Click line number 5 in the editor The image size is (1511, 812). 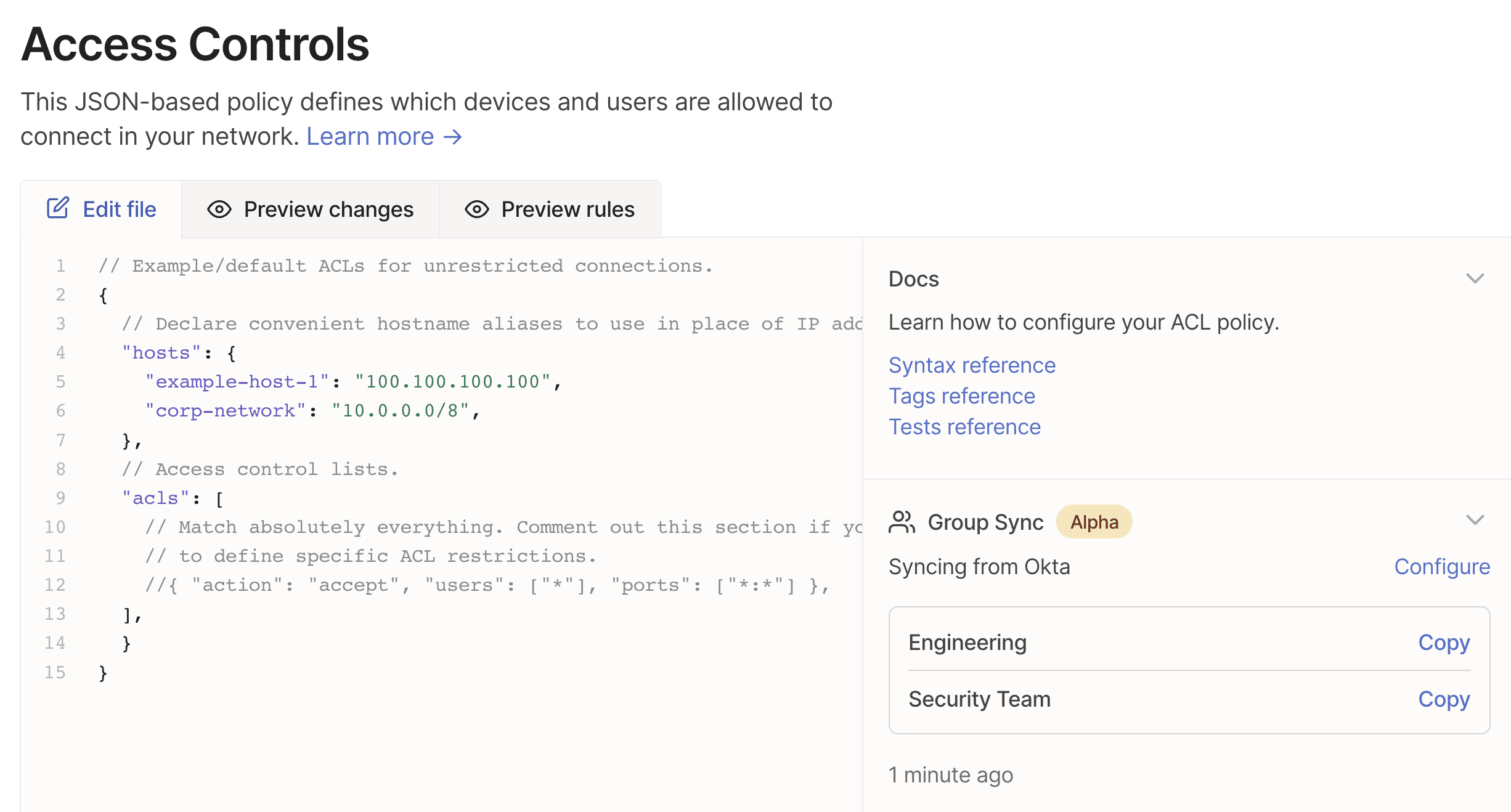[60, 381]
